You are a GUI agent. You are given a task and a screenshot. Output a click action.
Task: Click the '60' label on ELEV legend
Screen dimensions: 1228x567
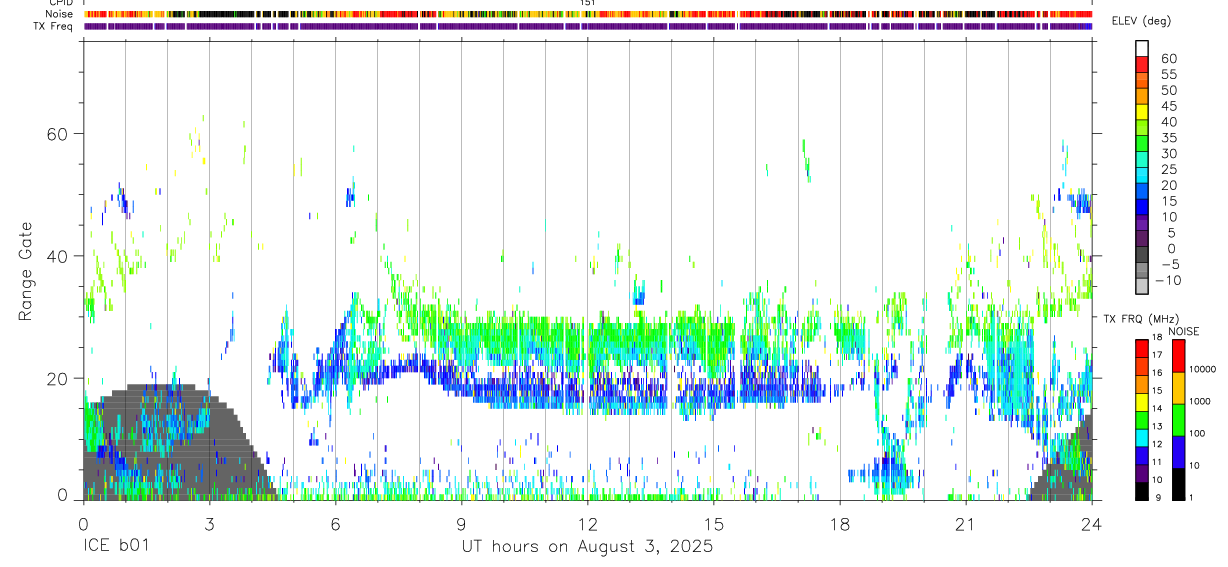[1167, 58]
